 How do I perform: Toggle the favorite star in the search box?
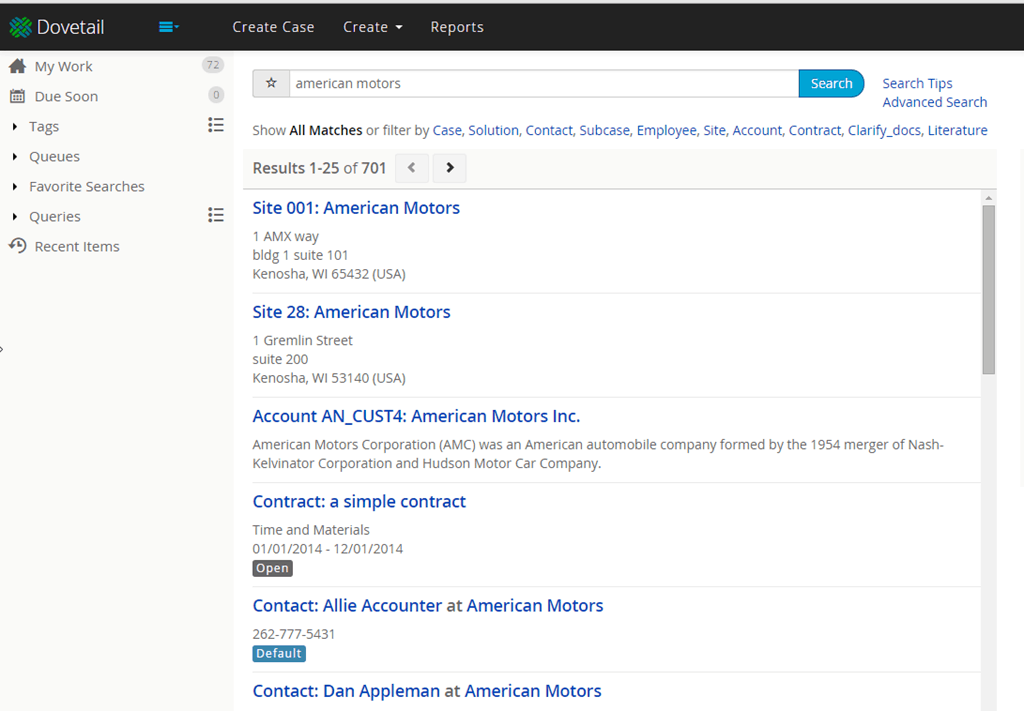pos(271,83)
